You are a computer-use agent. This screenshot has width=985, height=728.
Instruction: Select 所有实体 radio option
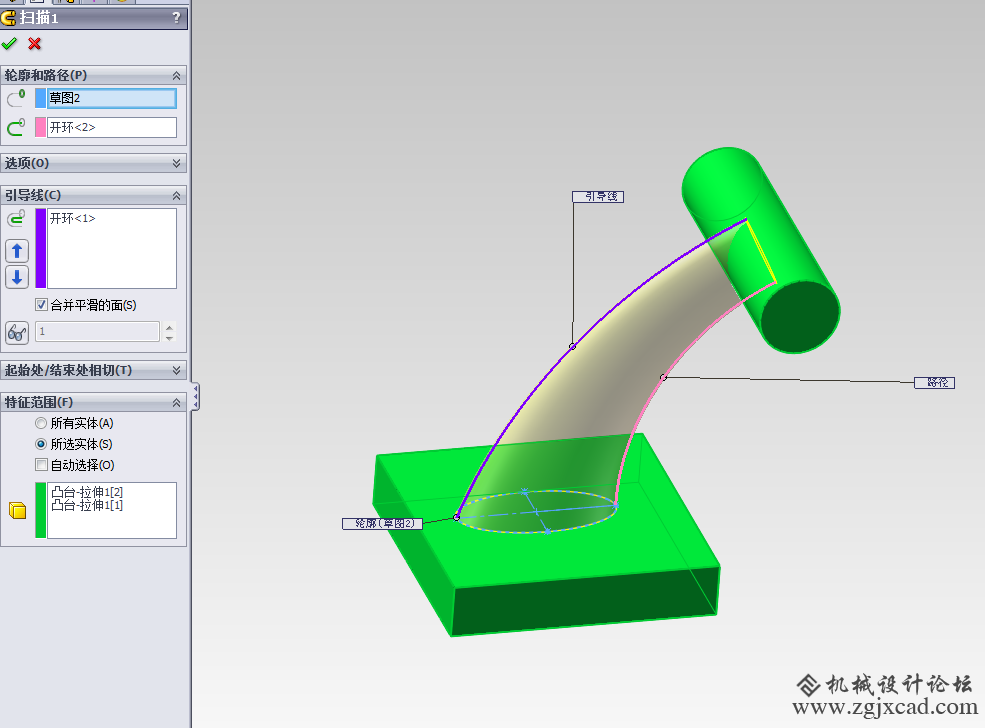41,423
